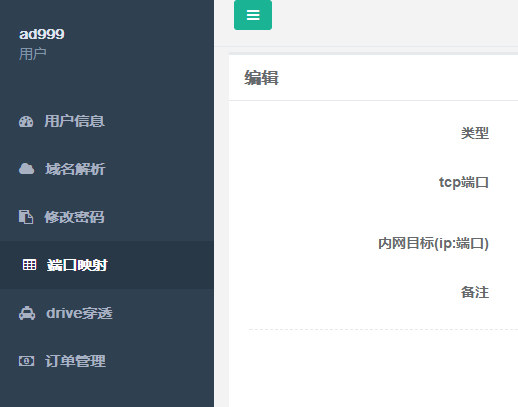Click the money icon beside 订单管理
Image resolution: width=518 pixels, height=407 pixels.
[x=26, y=361]
